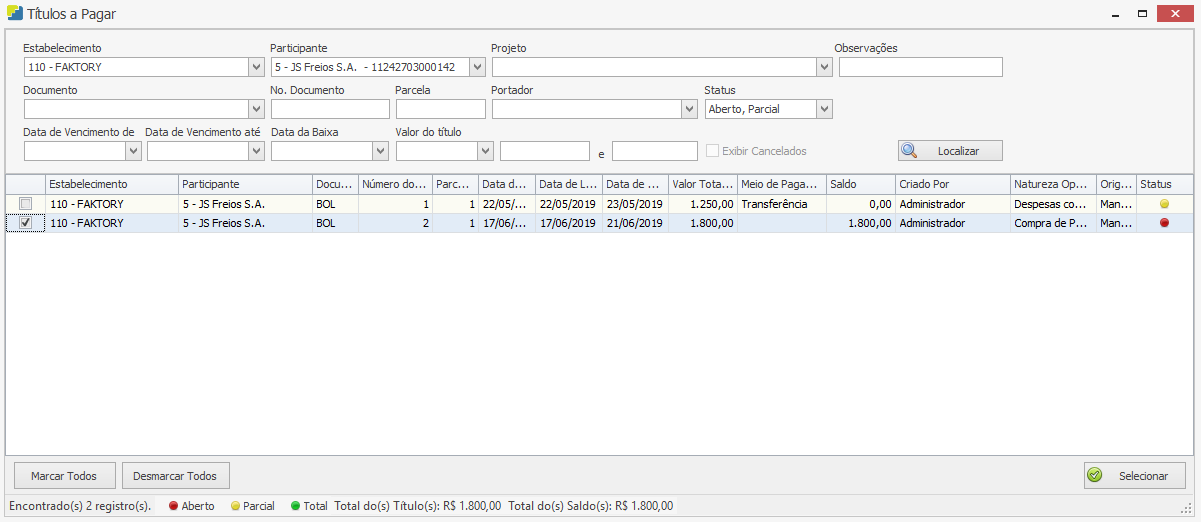Click the green Total legend dot
The image size is (1201, 522).
point(295,506)
